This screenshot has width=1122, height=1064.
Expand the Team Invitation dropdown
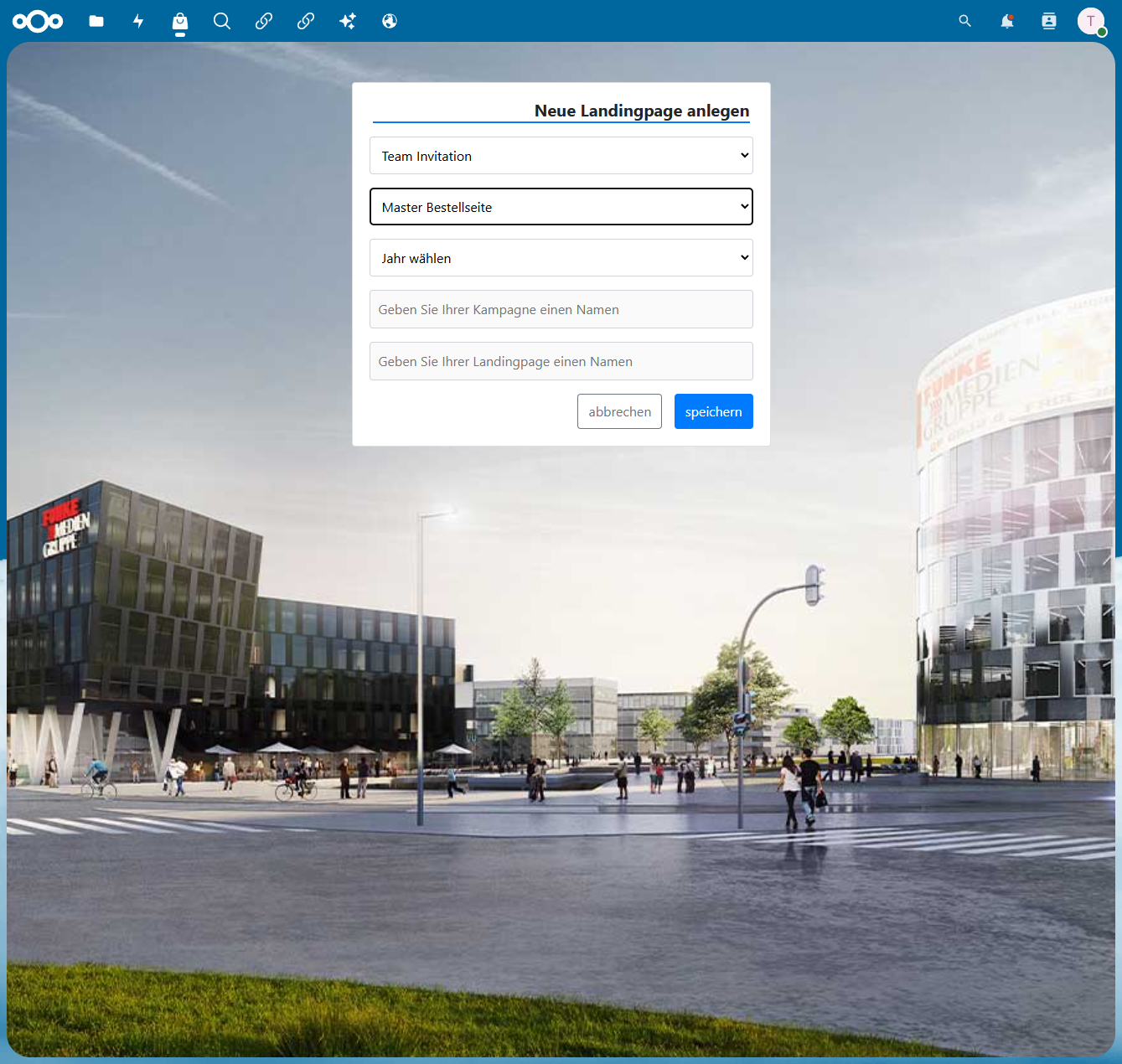pyautogui.click(x=561, y=156)
